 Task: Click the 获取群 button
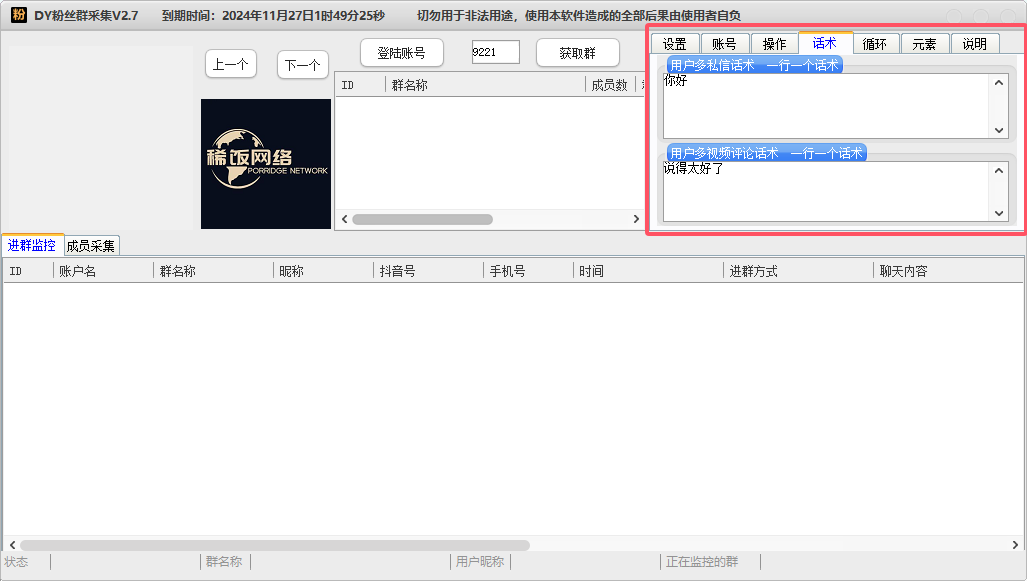pyautogui.click(x=577, y=53)
